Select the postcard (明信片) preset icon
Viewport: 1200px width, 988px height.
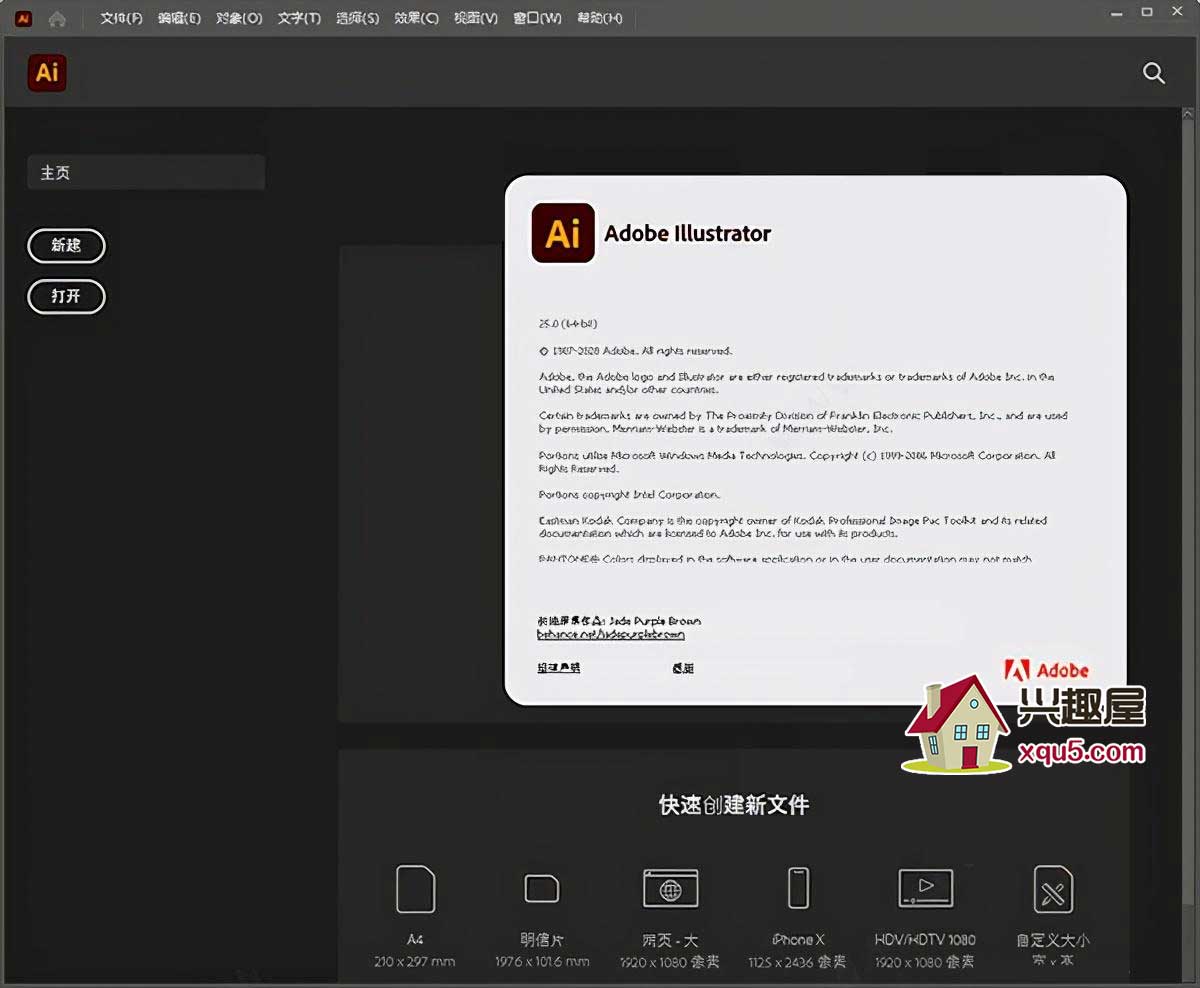(x=542, y=888)
